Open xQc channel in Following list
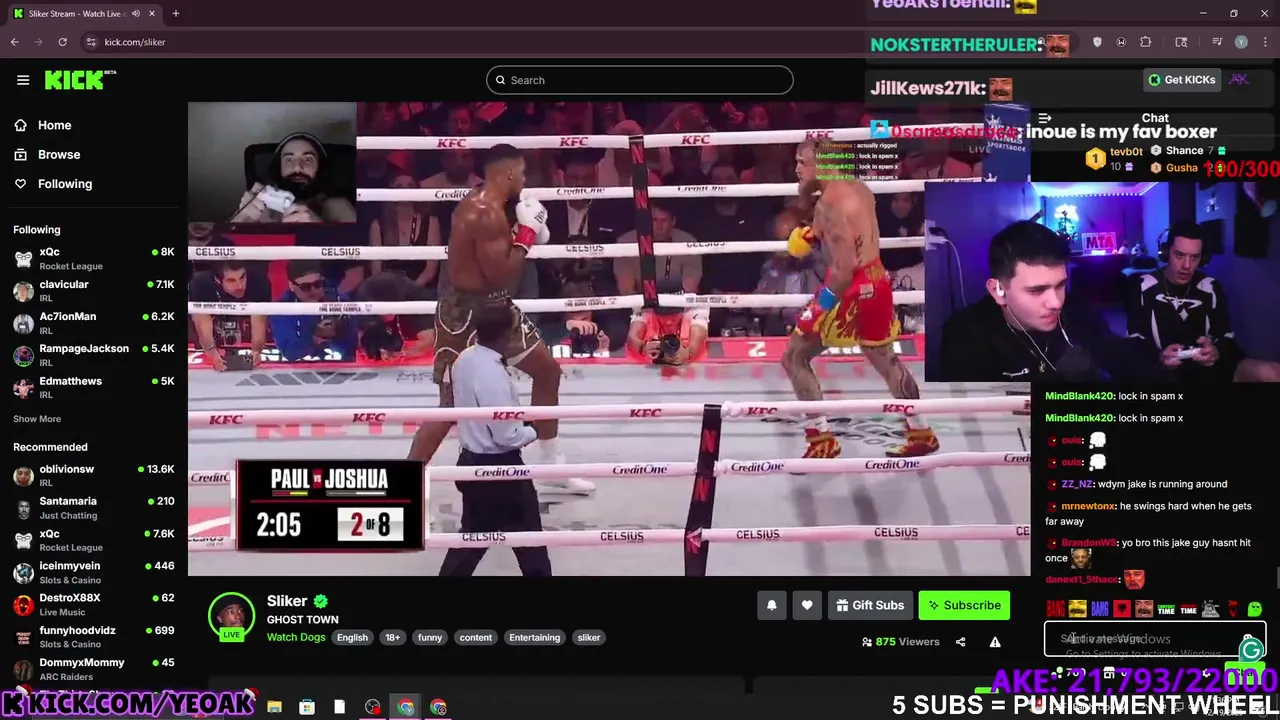Screen dimensions: 1280x720 [x=93, y=258]
